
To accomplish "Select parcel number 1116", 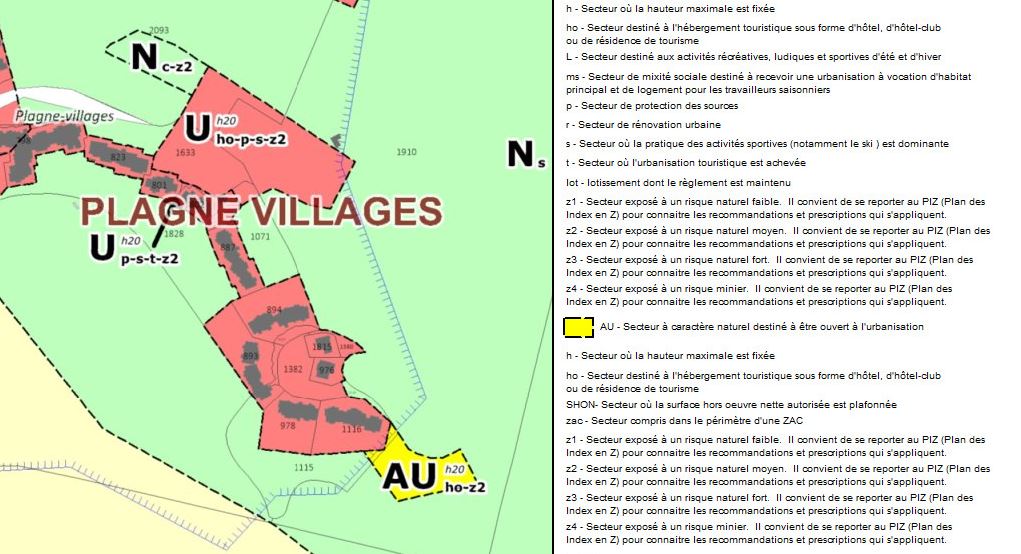I will pyautogui.click(x=350, y=429).
